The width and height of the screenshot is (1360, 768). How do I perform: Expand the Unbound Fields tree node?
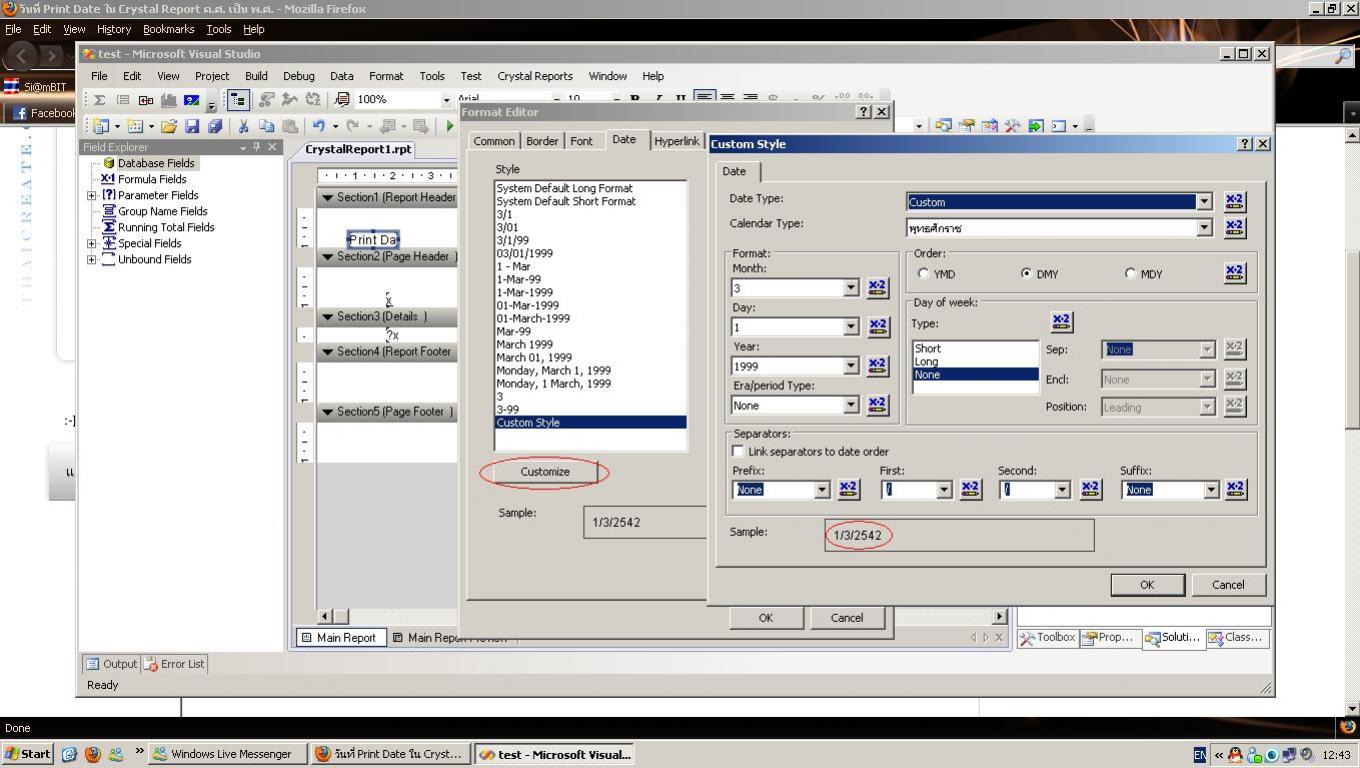point(92,259)
